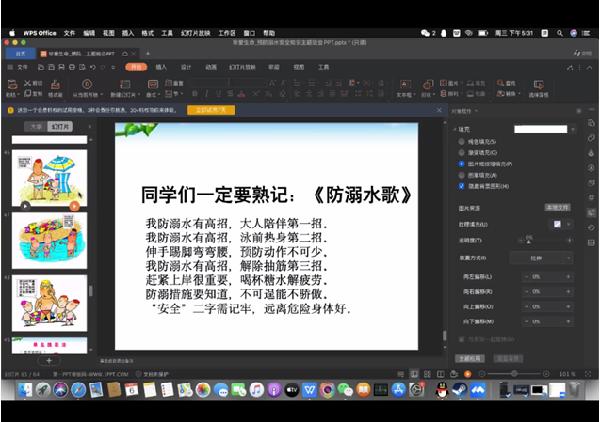Start the slideshow with 从当前开始 icon
600x422 pixels.
coord(86,86)
